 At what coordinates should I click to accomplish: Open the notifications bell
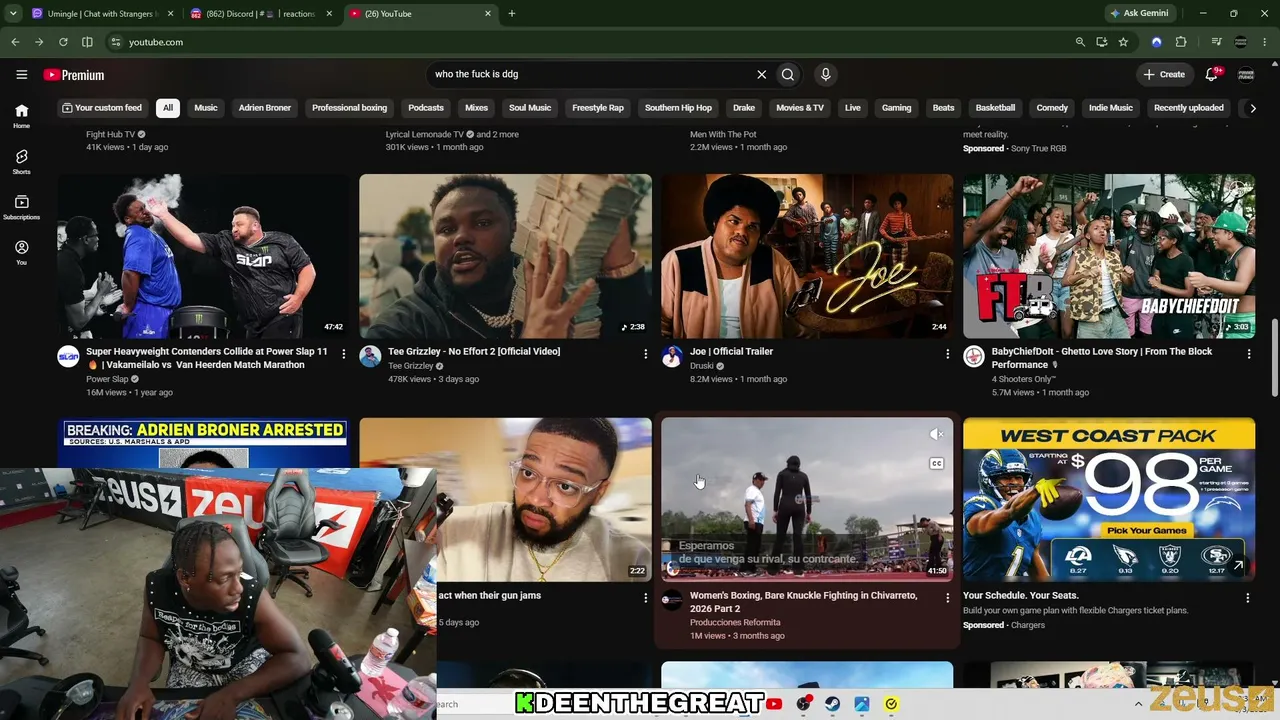tap(1212, 74)
